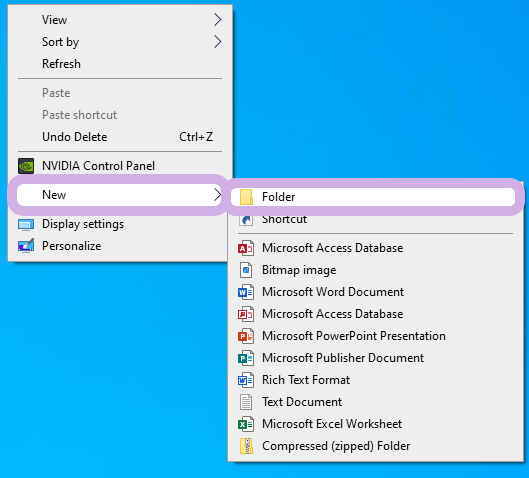The height and width of the screenshot is (478, 529).
Task: Click the yellow Folder icon in submenu
Action: coord(246,197)
